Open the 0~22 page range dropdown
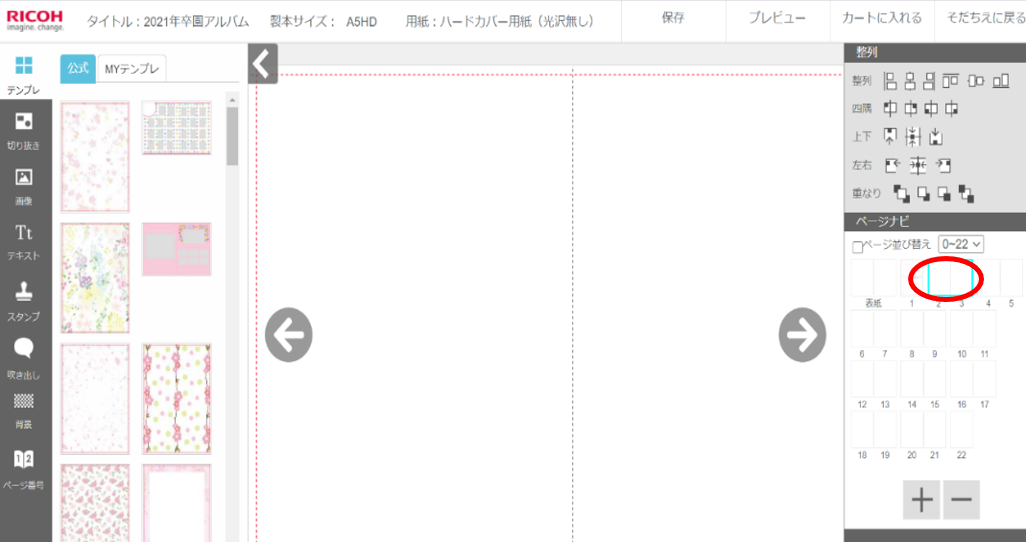This screenshot has width=1026, height=542. (x=962, y=244)
